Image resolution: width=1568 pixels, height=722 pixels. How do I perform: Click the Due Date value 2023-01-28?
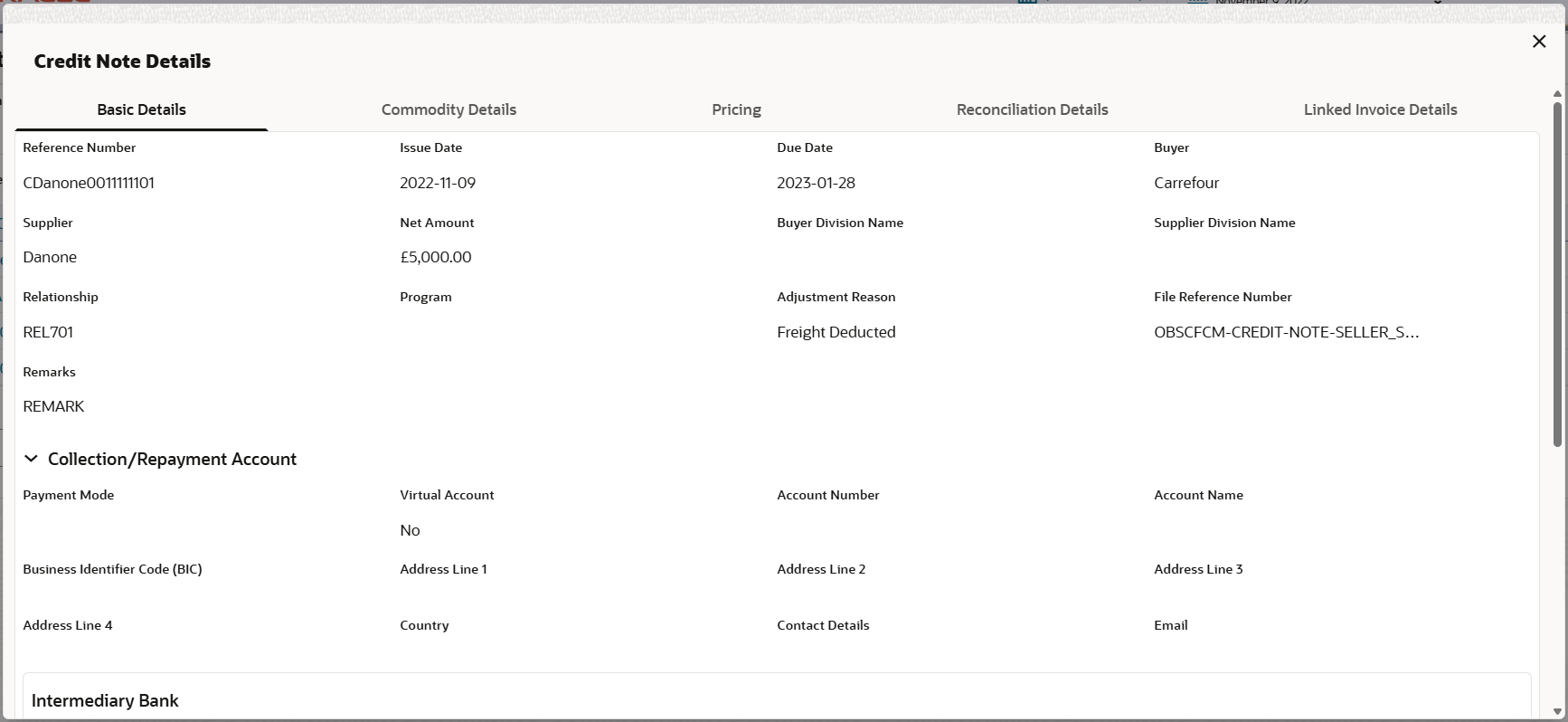point(816,183)
